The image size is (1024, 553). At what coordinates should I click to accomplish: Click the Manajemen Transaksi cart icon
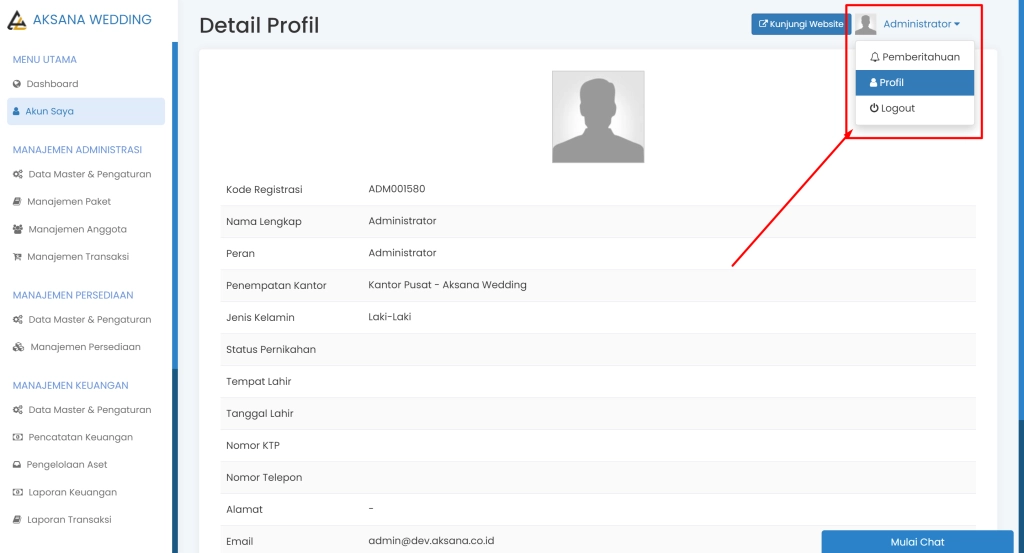click(17, 257)
